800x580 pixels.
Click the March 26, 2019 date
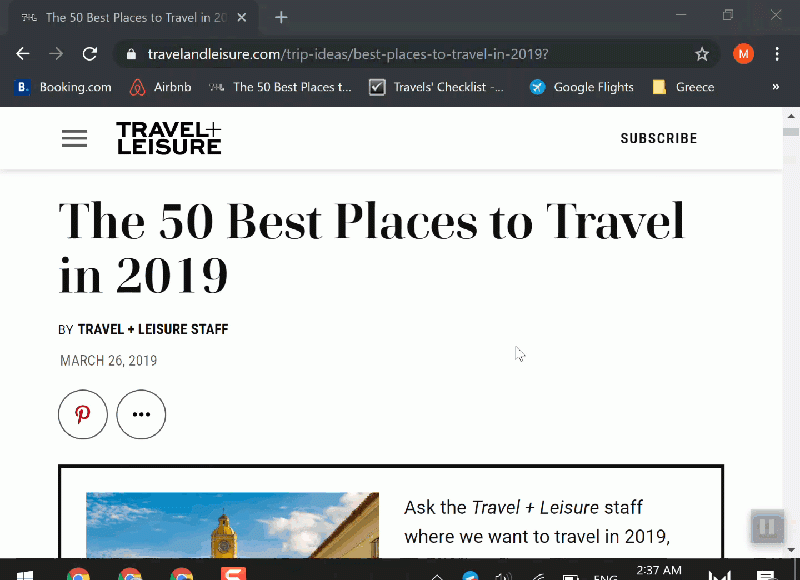[x=109, y=361]
